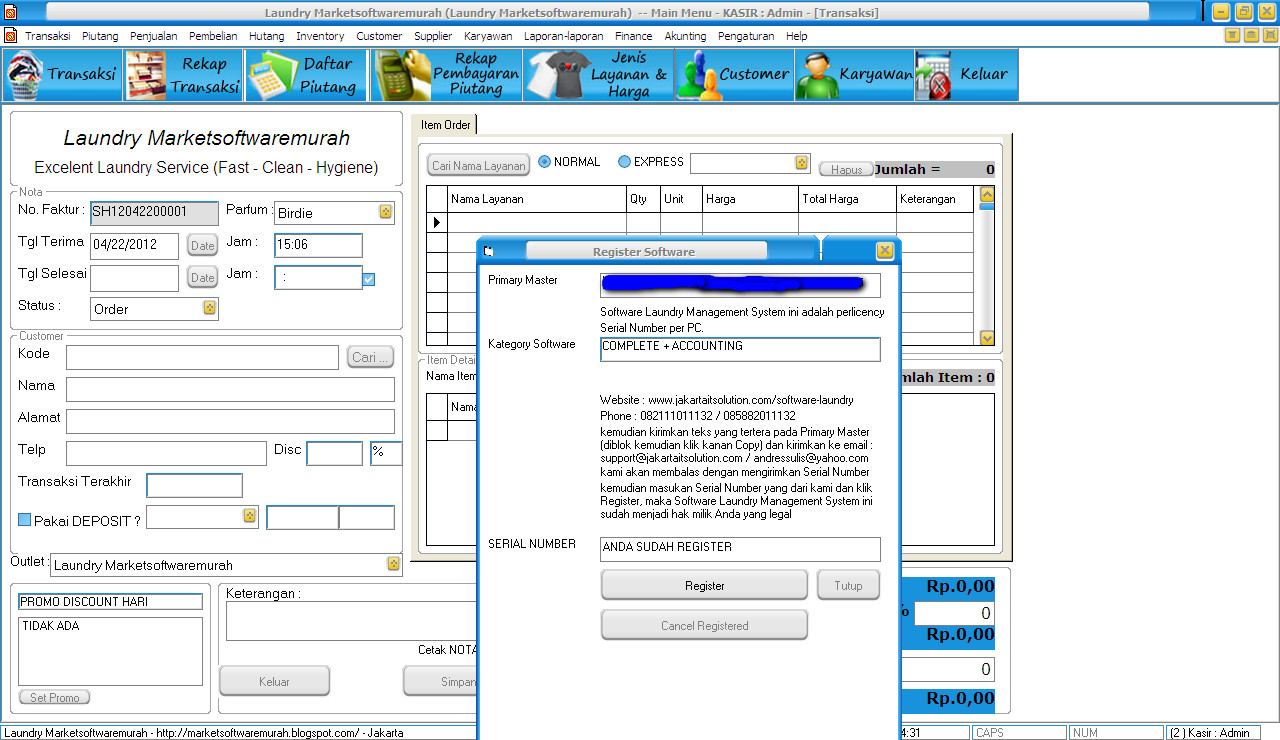Enable the Pakai DEPOSIT checkbox
The width and height of the screenshot is (1280, 740).
point(24,517)
